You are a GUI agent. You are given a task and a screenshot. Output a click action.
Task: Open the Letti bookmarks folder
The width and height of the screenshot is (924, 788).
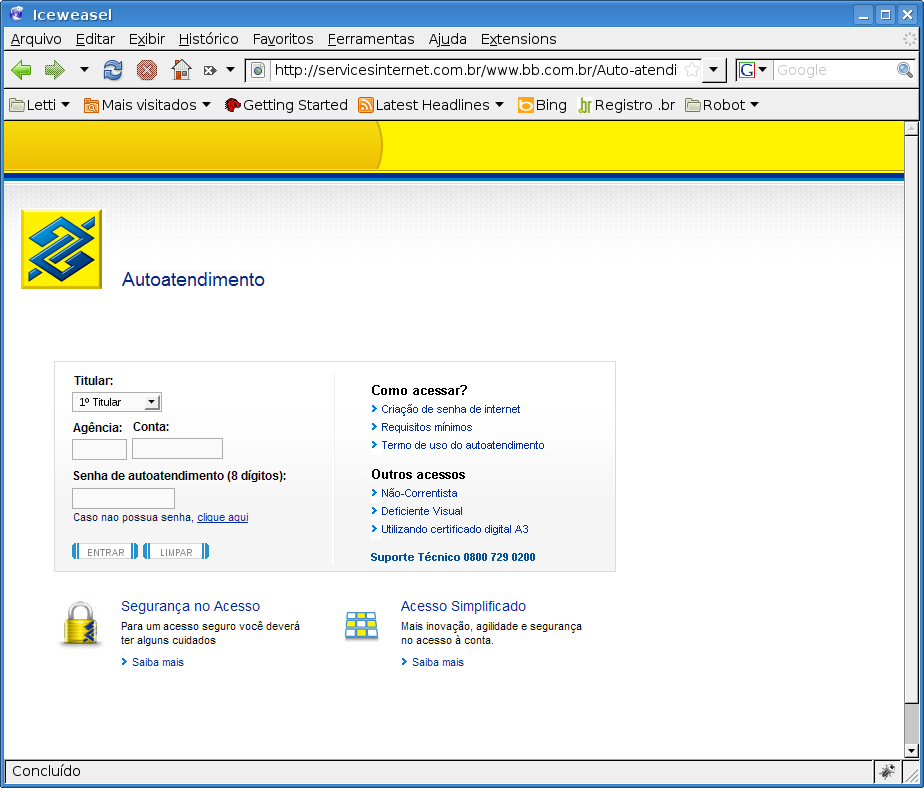pyautogui.click(x=40, y=105)
